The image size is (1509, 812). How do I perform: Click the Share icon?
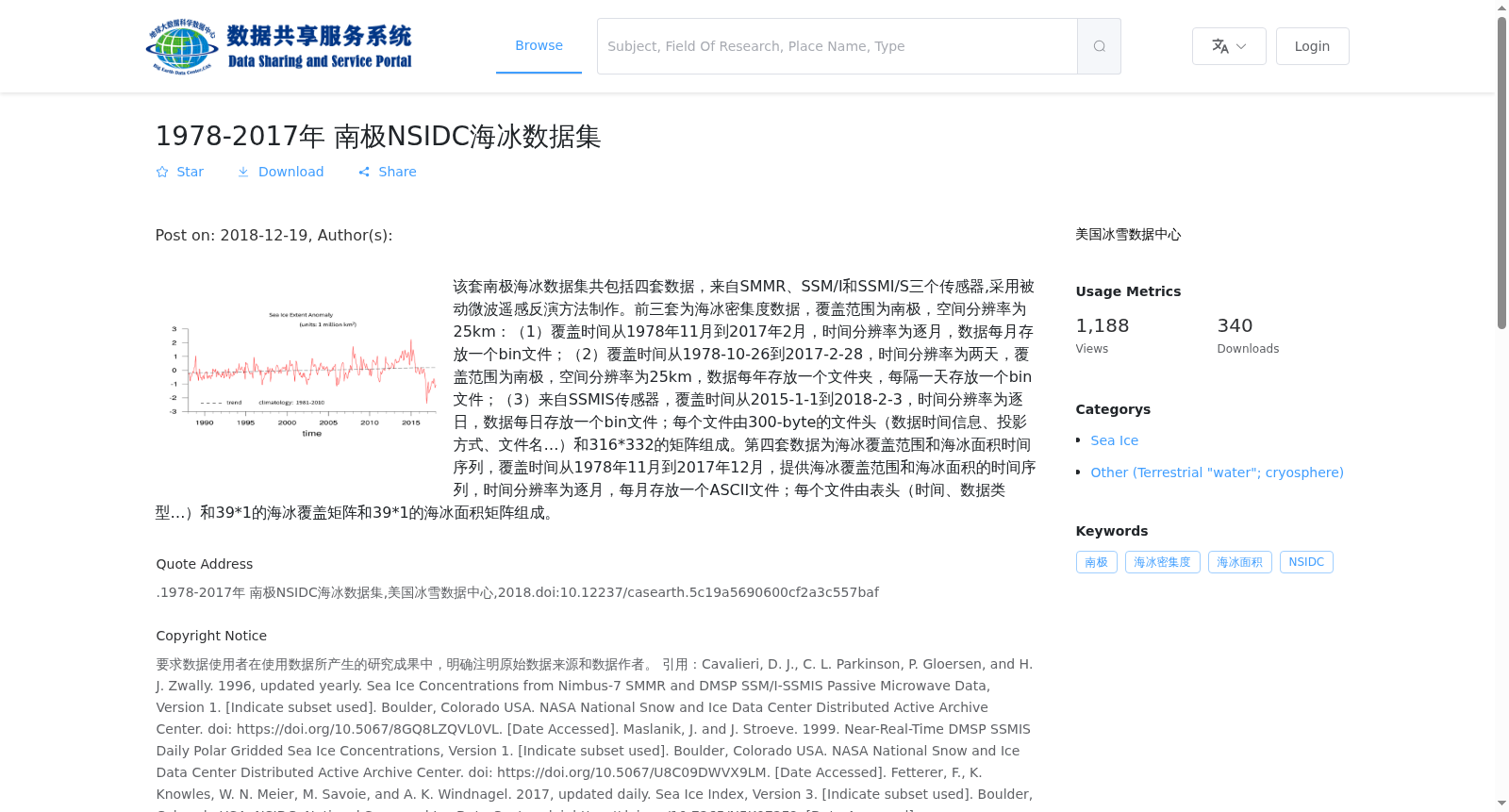coord(364,172)
